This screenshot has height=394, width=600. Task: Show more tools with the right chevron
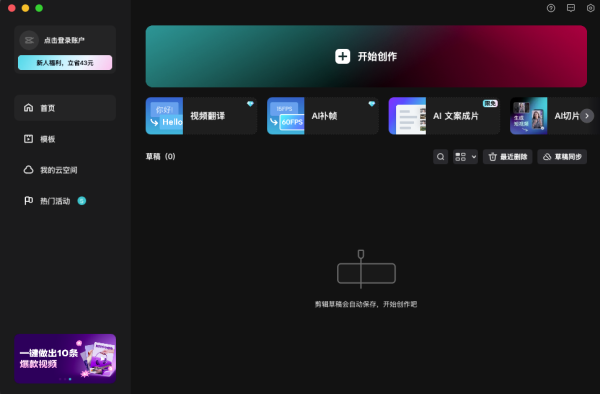(x=587, y=116)
